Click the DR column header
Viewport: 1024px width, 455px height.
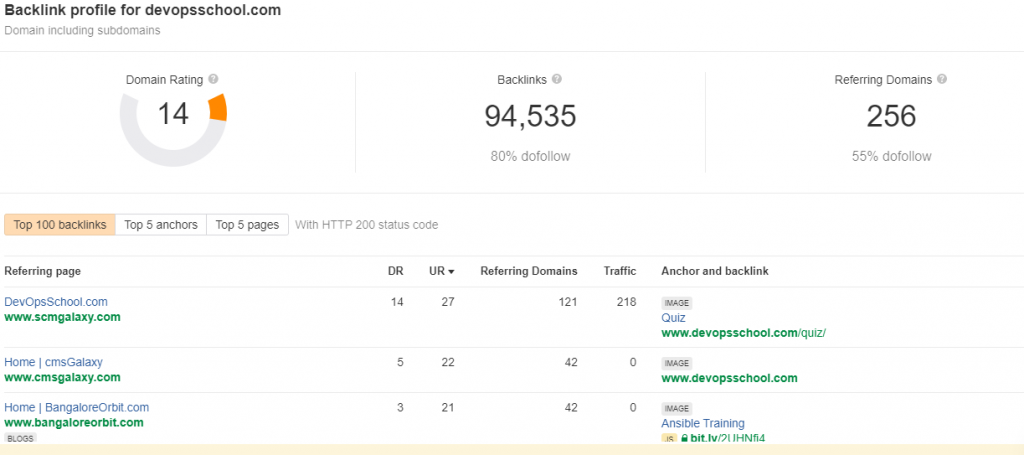pyautogui.click(x=396, y=271)
